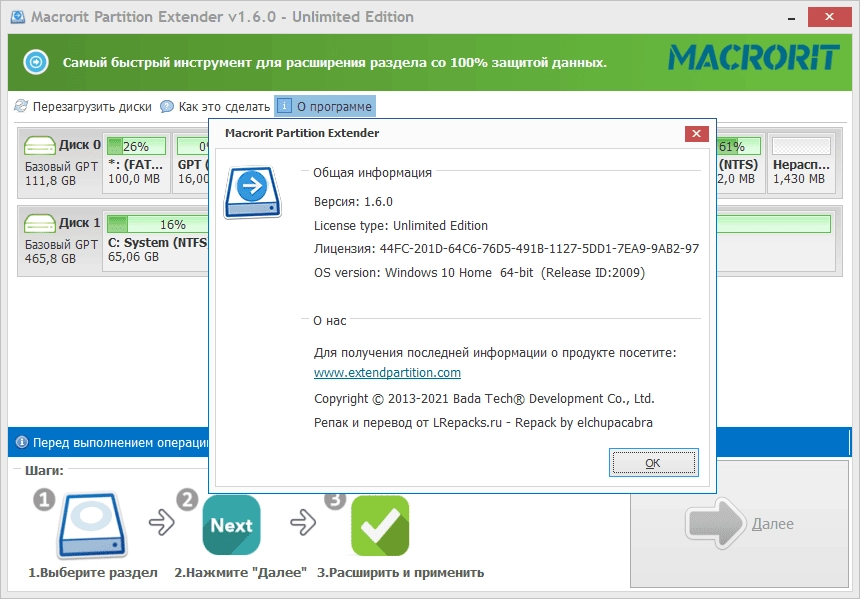Minimize the Macrorit Partition Extender window
This screenshot has height=599, width=860.
791,18
